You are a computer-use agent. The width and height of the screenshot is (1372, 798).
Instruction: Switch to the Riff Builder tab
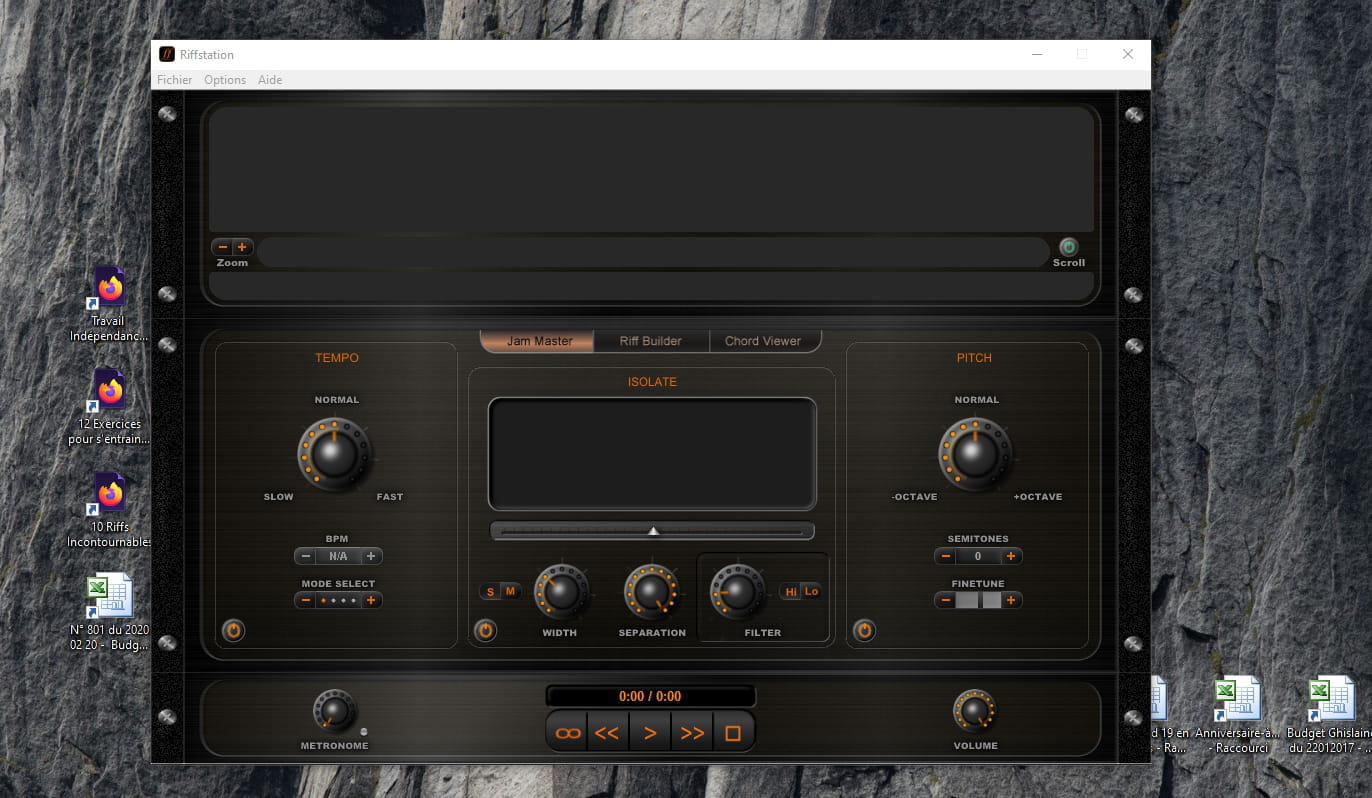[650, 341]
